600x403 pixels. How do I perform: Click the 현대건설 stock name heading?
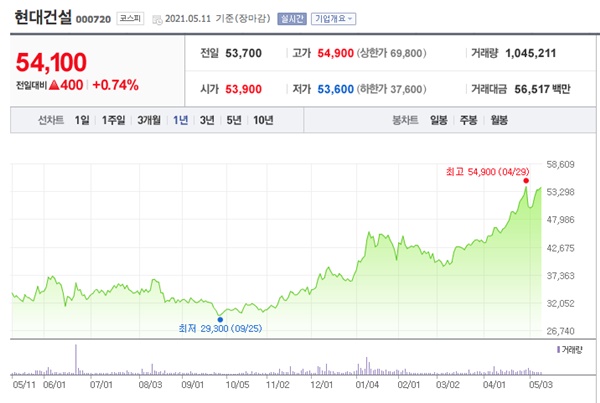coord(43,17)
